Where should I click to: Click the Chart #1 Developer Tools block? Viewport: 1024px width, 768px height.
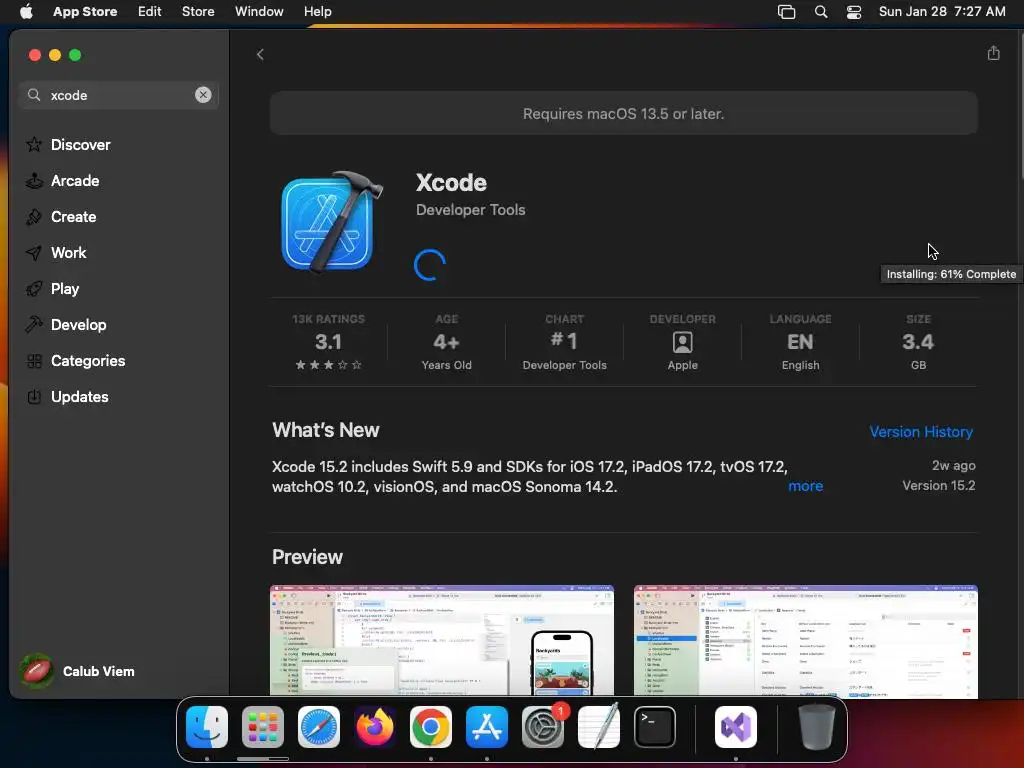pos(565,342)
